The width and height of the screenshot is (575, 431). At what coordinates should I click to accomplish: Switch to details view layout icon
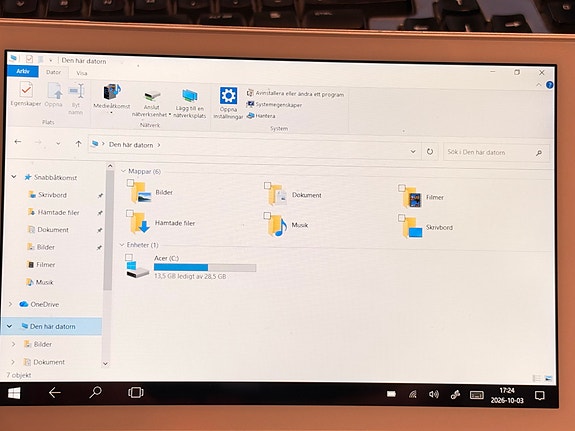pyautogui.click(x=536, y=378)
